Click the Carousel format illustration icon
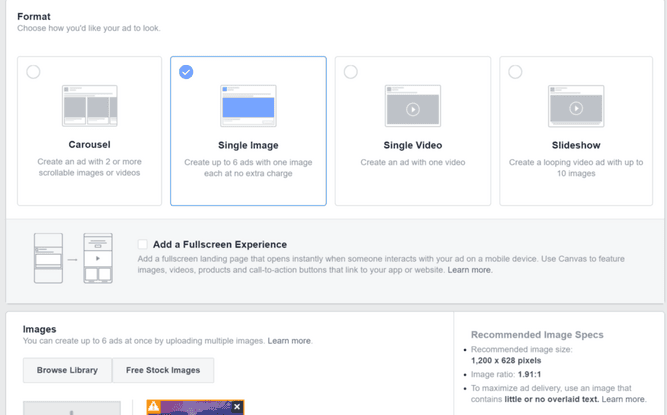 pos(90,105)
